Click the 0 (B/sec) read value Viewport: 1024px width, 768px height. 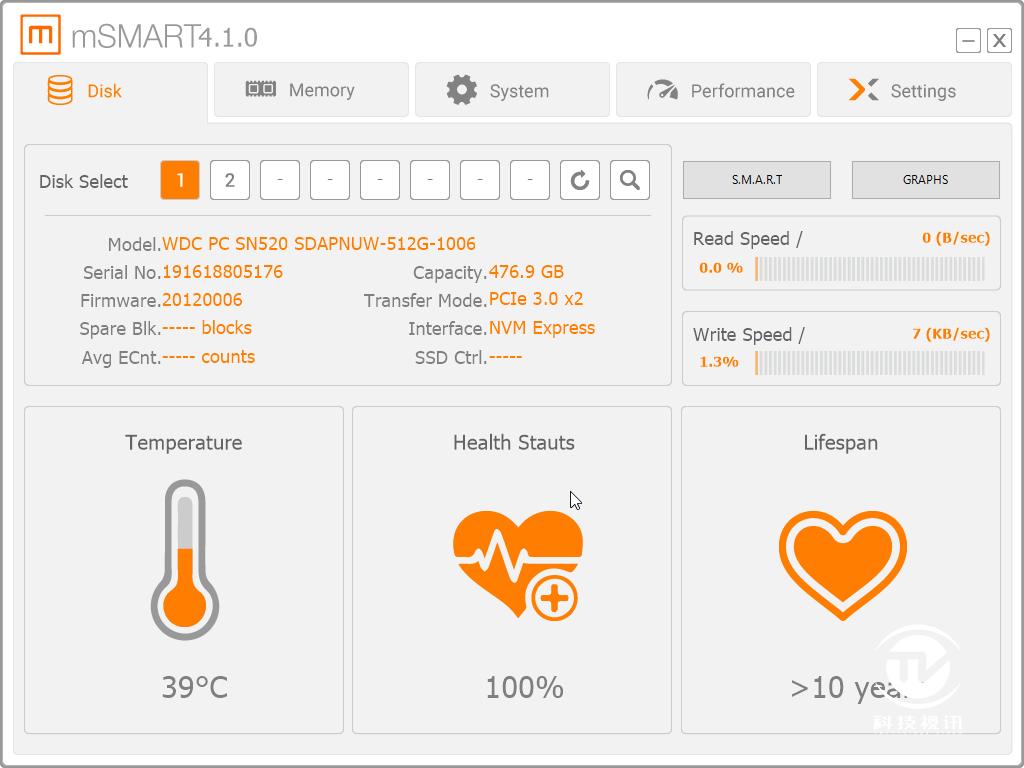coord(956,238)
